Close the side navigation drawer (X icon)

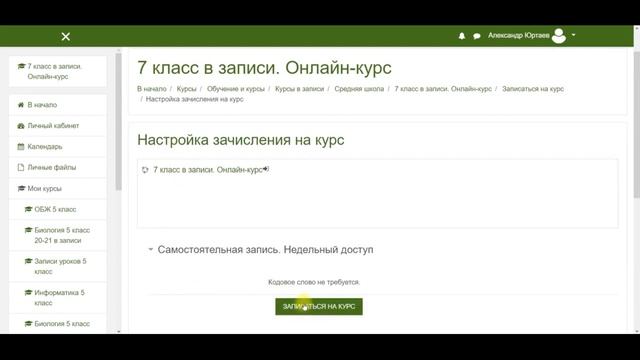pyautogui.click(x=65, y=37)
